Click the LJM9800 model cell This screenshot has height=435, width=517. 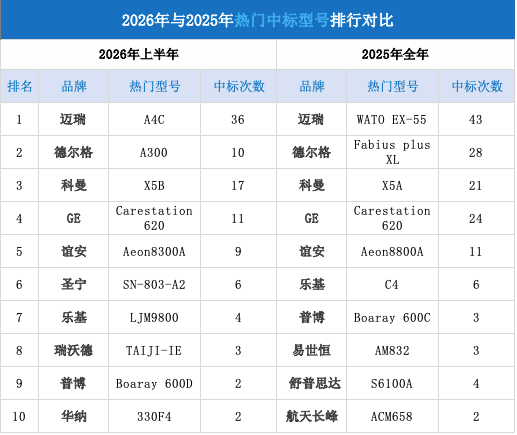click(154, 317)
